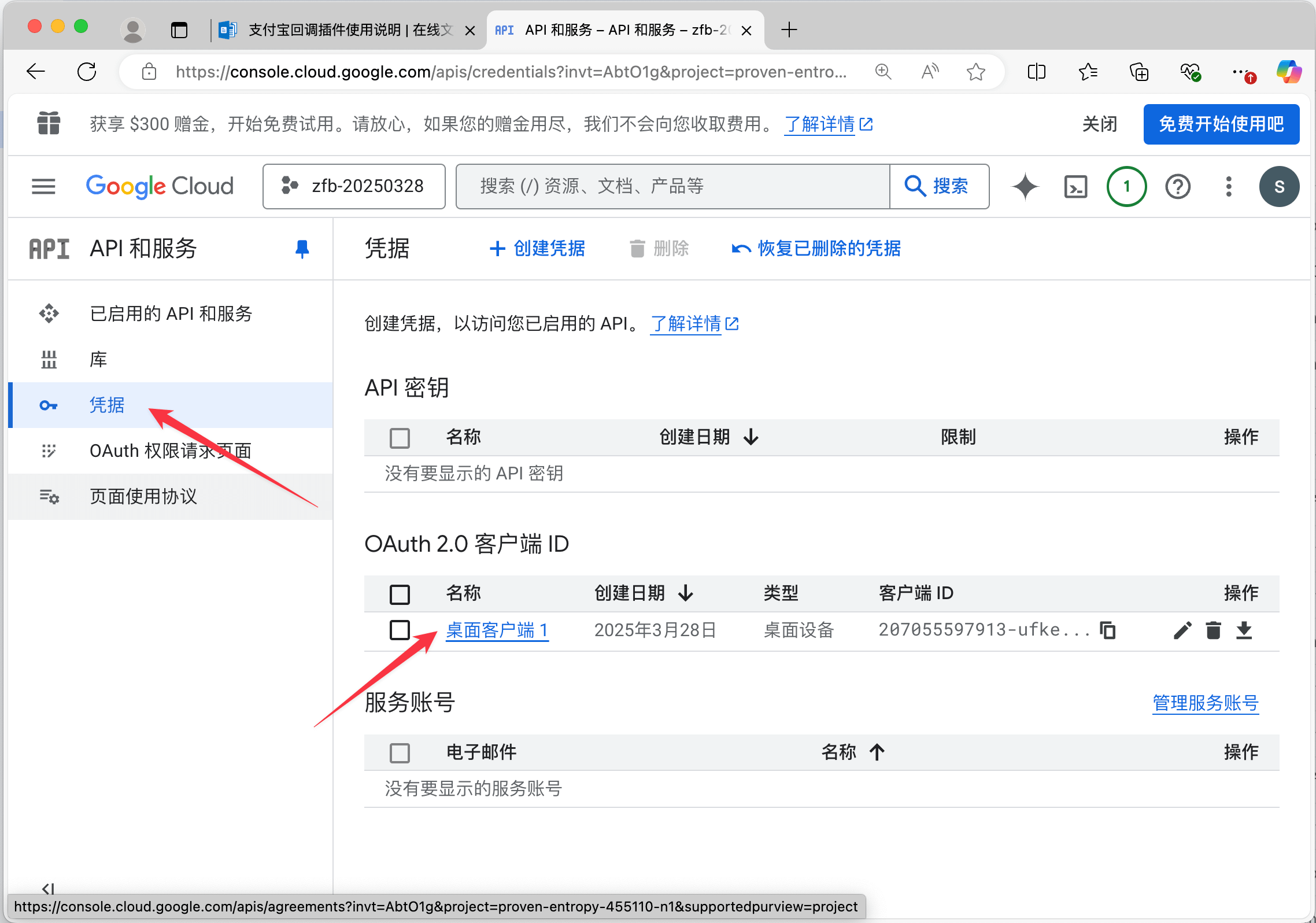The height and width of the screenshot is (923, 1316).
Task: Open the 桌面客户端 1 link
Action: (497, 630)
